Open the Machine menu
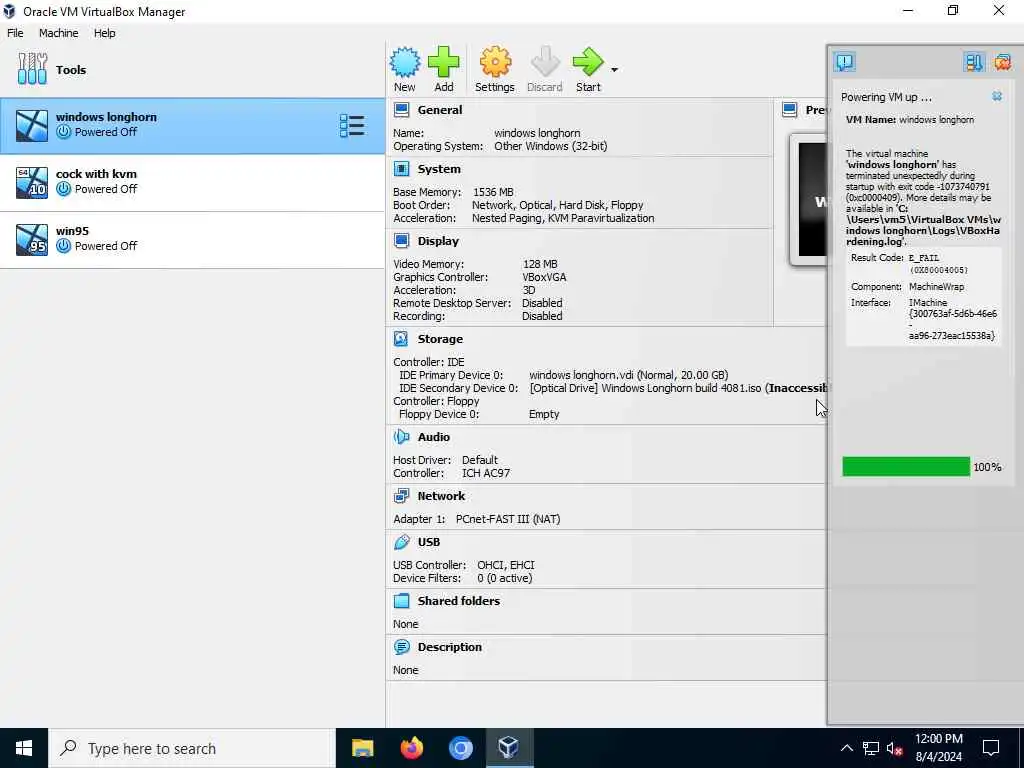 [x=58, y=33]
